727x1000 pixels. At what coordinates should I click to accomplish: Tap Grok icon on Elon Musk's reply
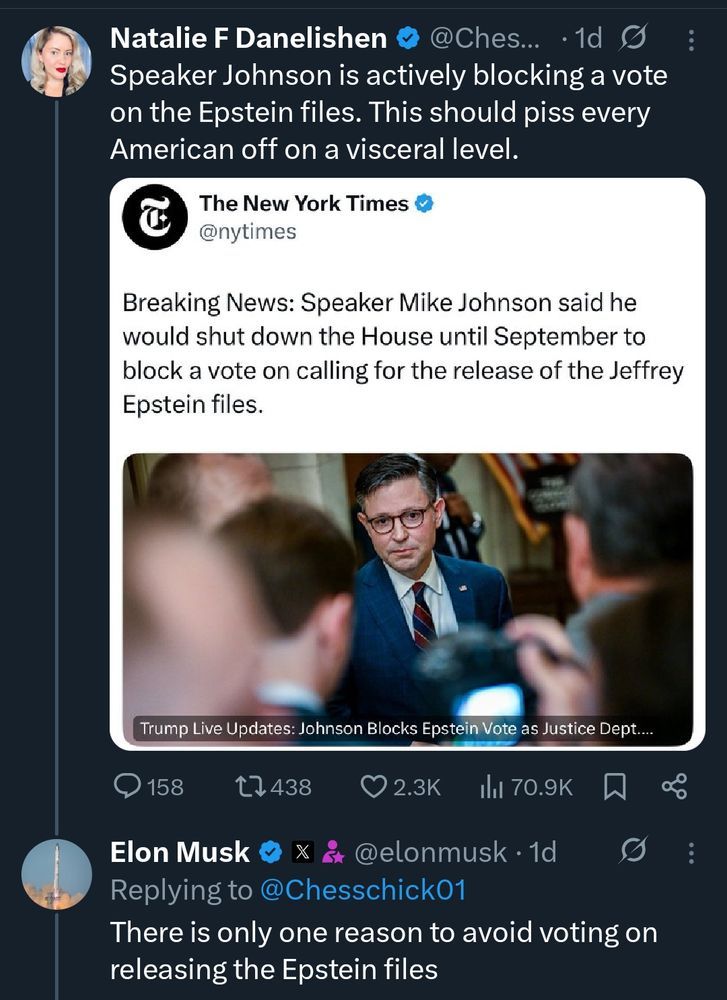(x=632, y=853)
